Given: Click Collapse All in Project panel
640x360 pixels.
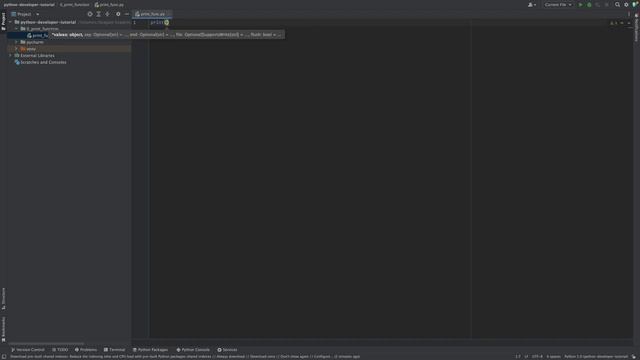Looking at the screenshot, I should 107,14.
